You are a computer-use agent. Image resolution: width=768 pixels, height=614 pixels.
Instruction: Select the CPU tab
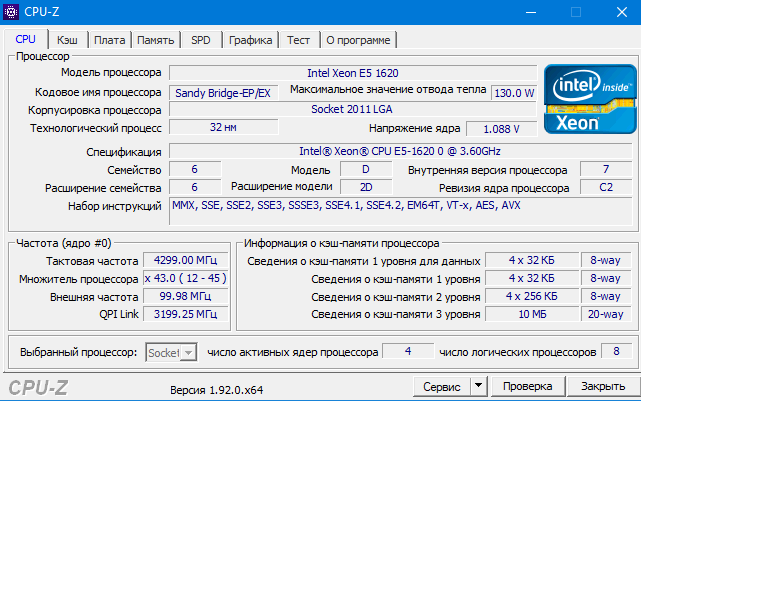pos(25,39)
